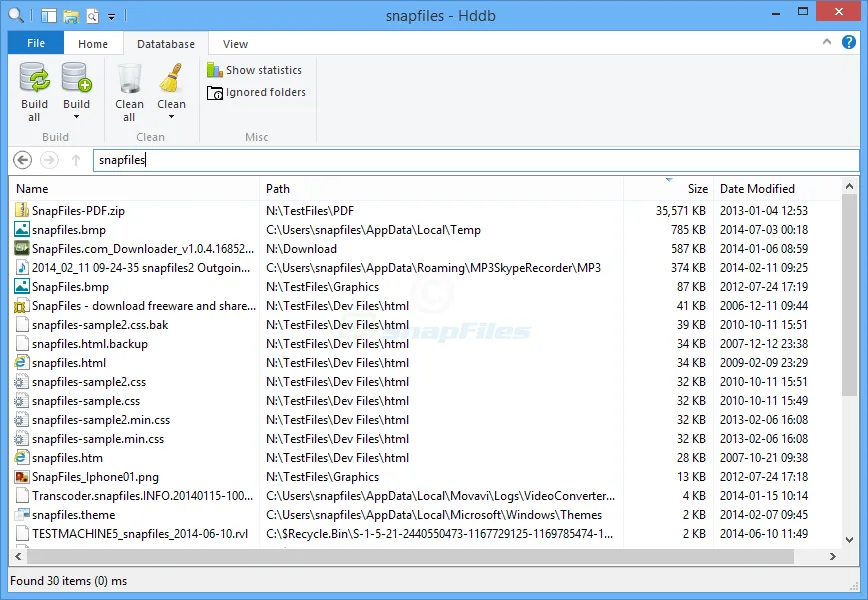Select the snapfiles.htm browser icon
This screenshot has width=868, height=600.
coord(22,458)
